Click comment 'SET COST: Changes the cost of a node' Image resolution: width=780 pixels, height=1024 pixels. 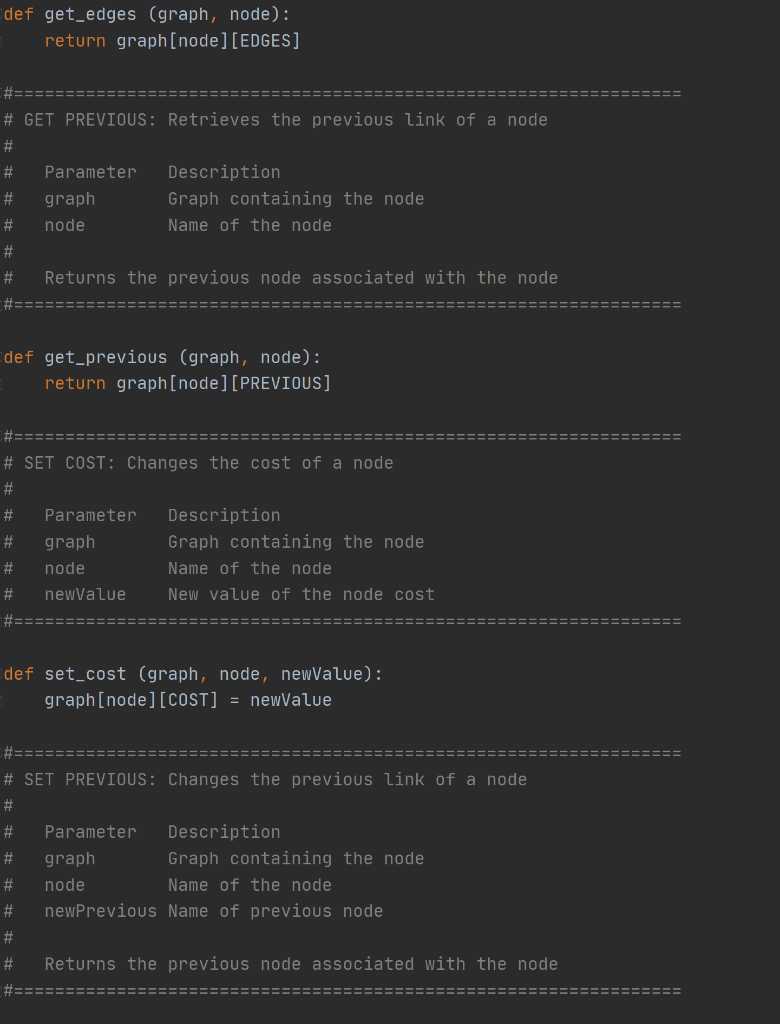click(x=199, y=463)
